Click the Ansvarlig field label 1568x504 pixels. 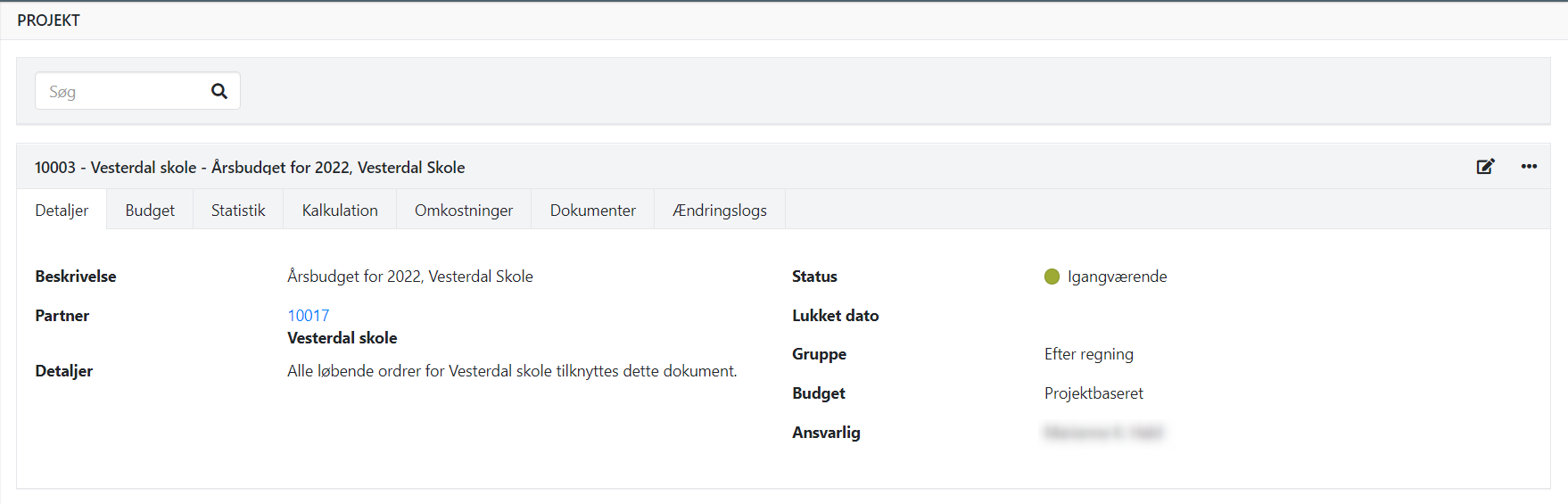click(x=826, y=433)
